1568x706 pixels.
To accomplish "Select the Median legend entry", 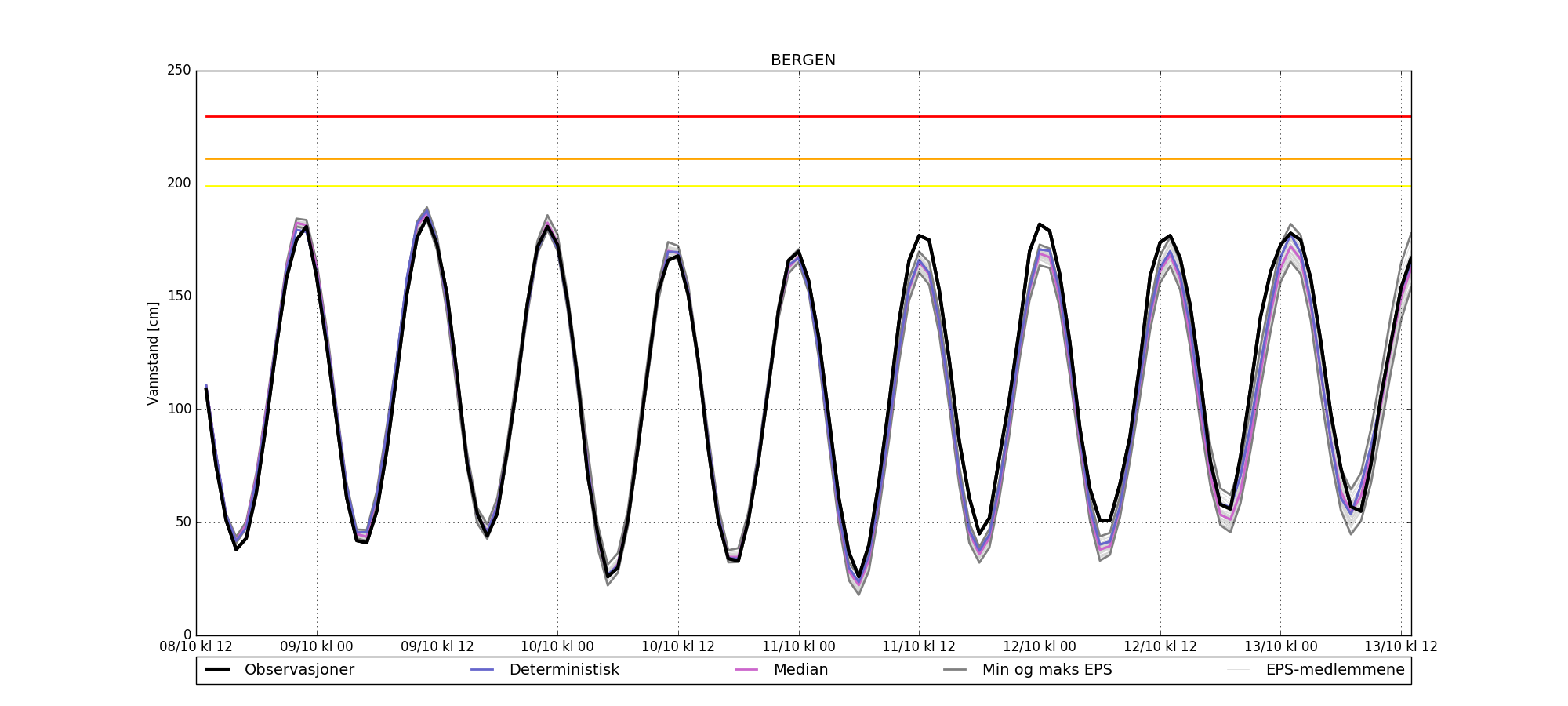I will [782, 670].
